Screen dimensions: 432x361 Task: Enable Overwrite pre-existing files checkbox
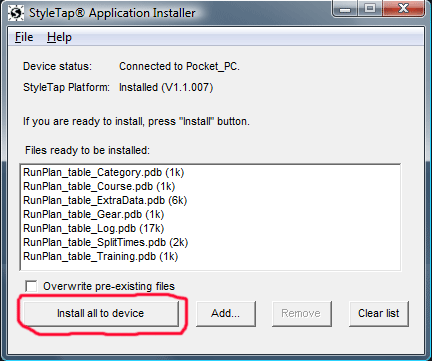click(x=31, y=286)
